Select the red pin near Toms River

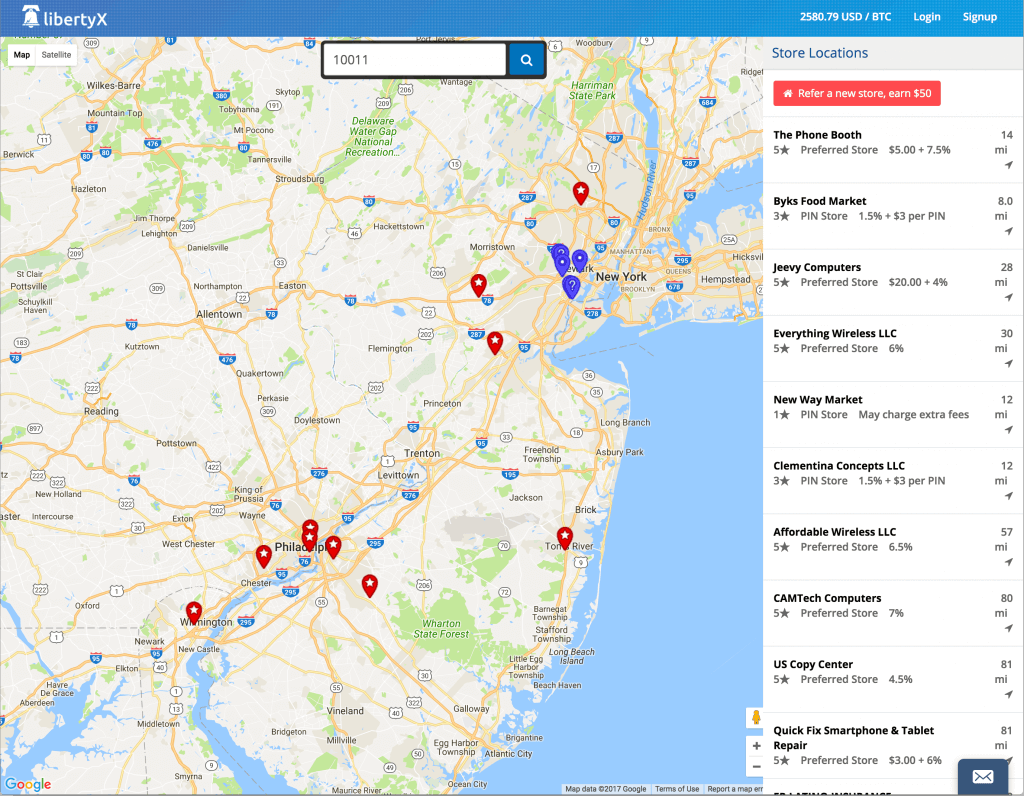tap(565, 537)
